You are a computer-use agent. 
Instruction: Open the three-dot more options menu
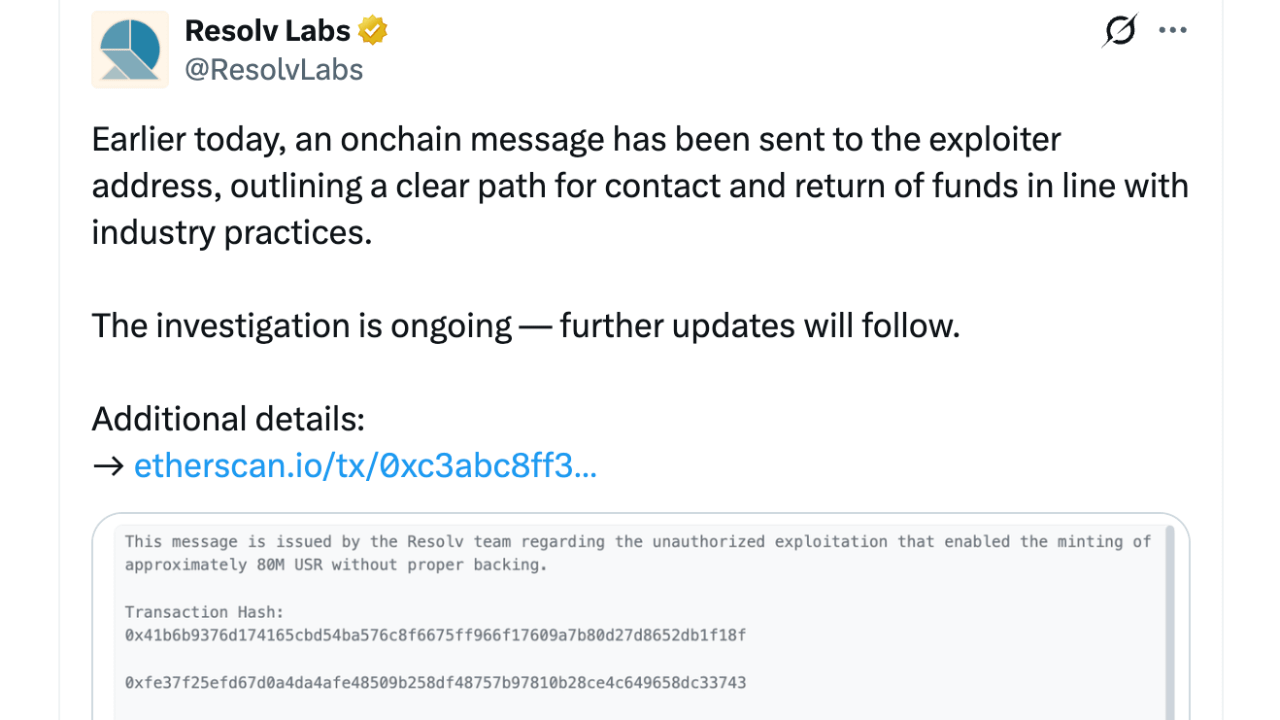(1173, 31)
